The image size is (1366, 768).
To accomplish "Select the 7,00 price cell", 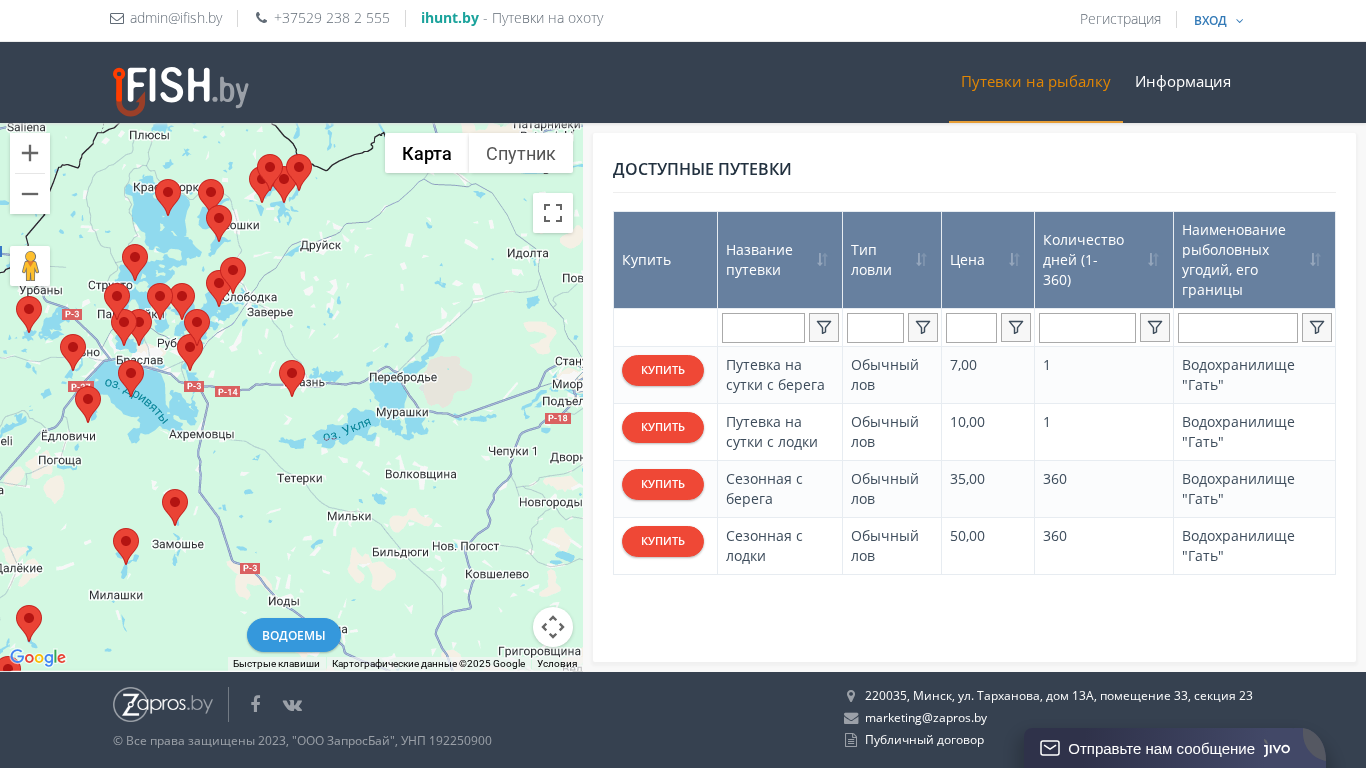I will coord(988,375).
